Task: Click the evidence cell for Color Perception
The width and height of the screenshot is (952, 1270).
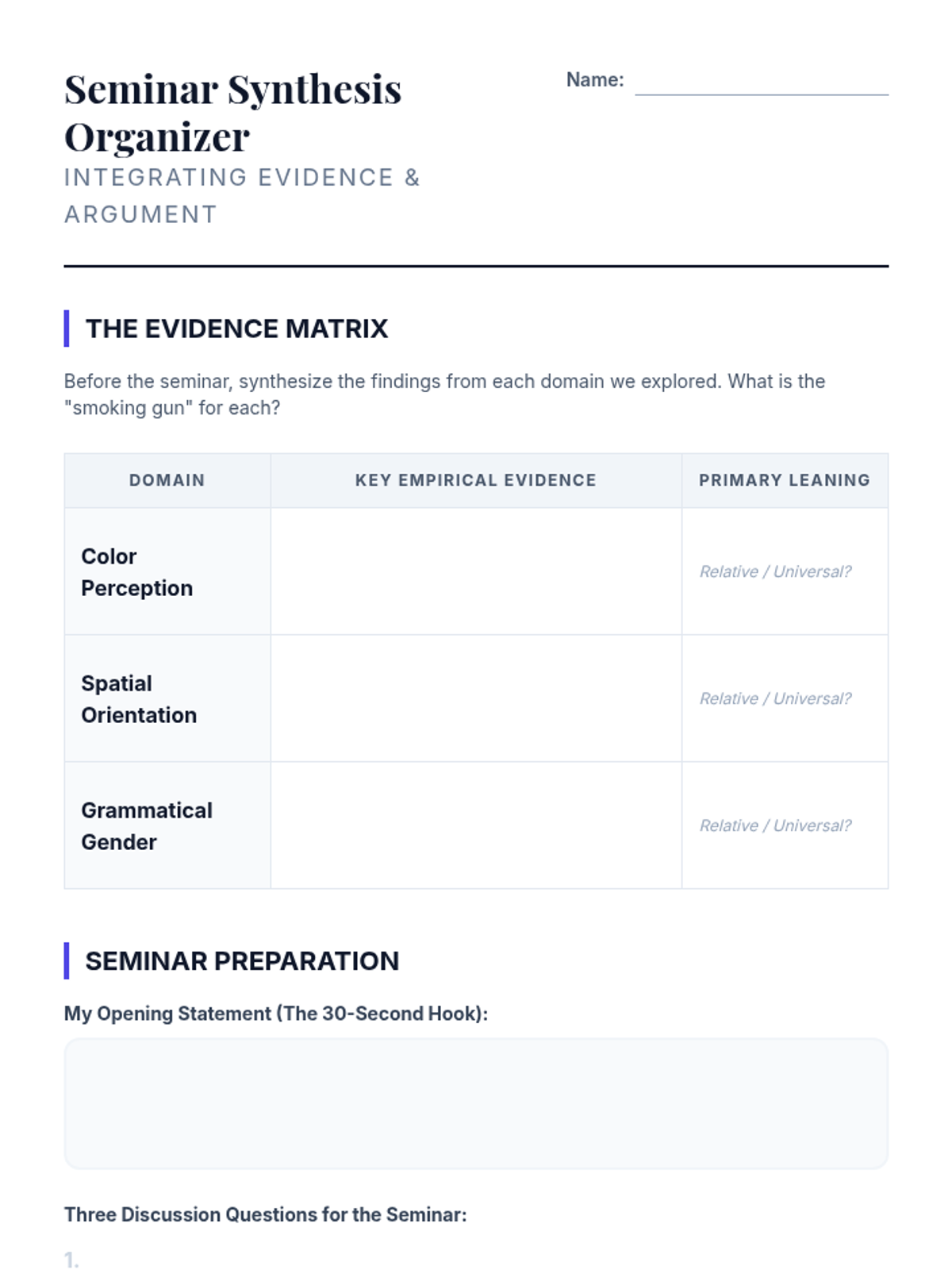Action: 475,571
